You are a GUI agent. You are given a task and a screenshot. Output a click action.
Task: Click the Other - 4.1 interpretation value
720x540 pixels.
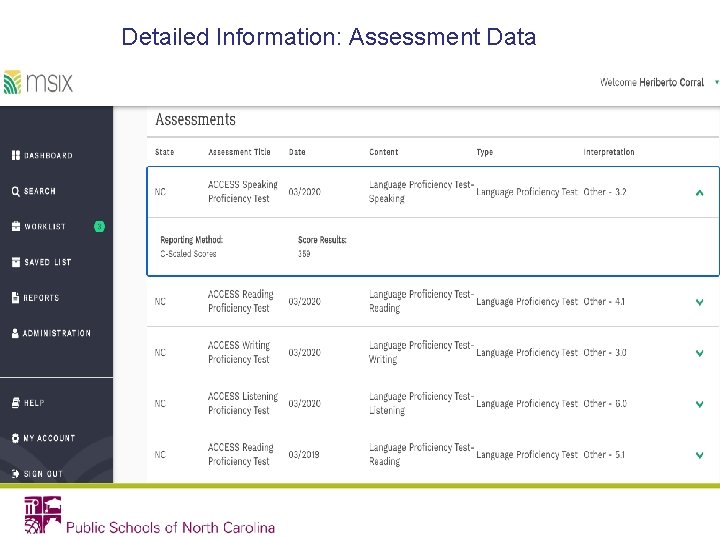[604, 302]
